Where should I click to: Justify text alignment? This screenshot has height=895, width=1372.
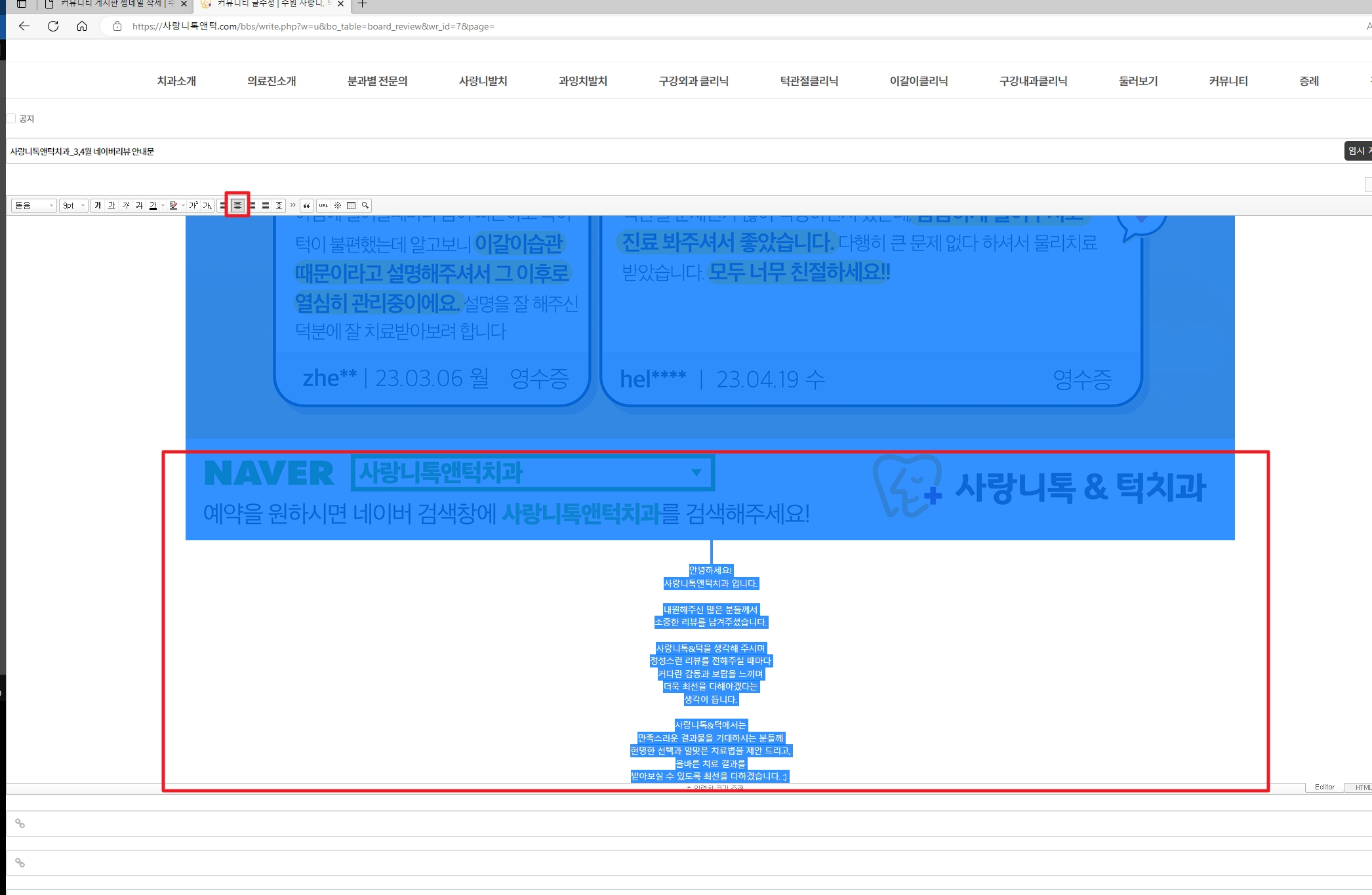tap(265, 205)
